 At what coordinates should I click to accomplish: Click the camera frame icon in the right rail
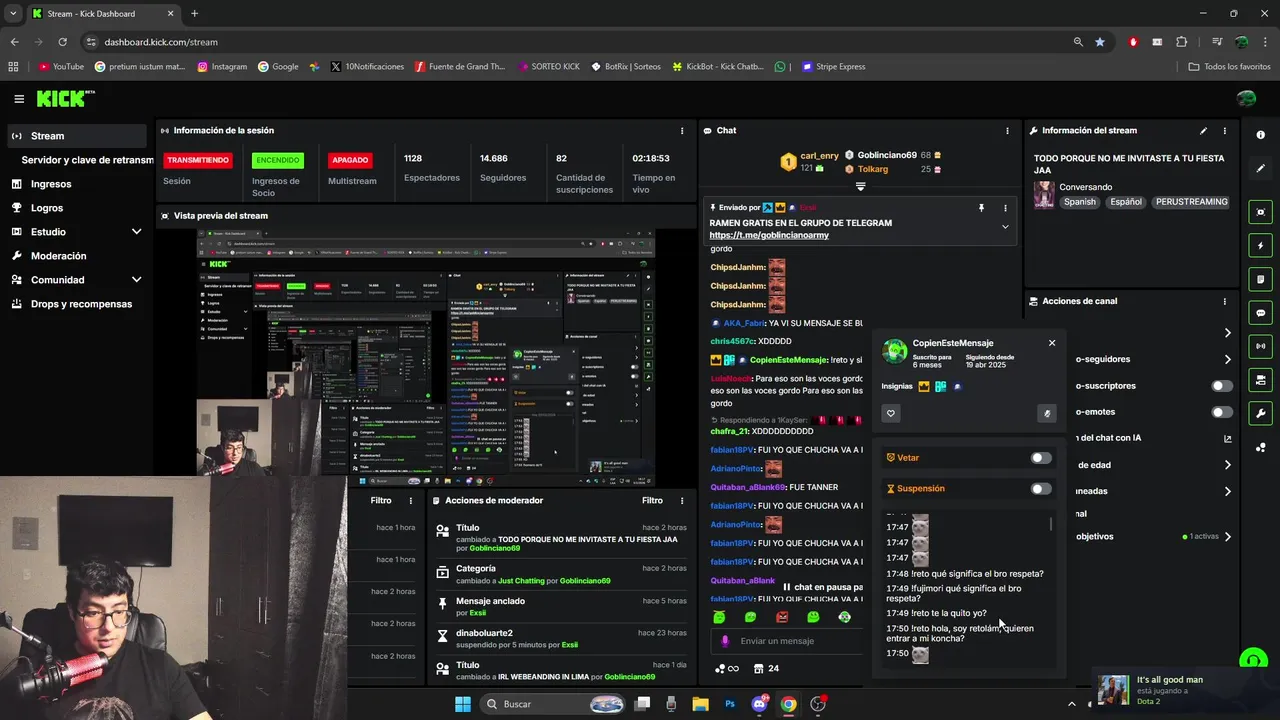tap(1260, 212)
